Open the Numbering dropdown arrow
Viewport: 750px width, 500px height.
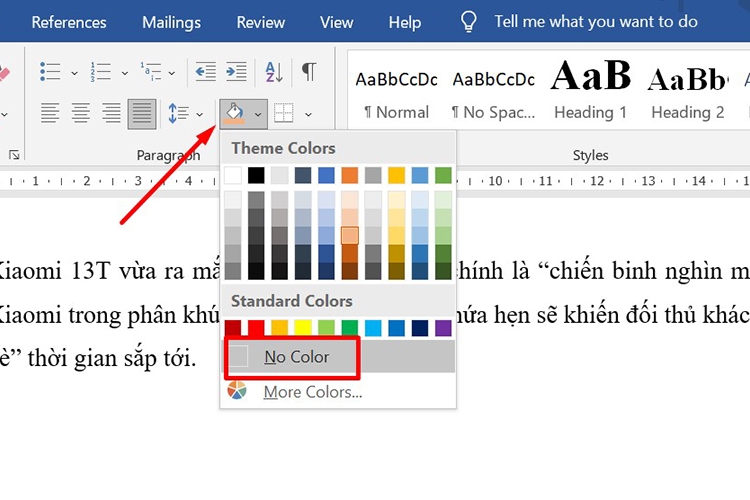[124, 73]
